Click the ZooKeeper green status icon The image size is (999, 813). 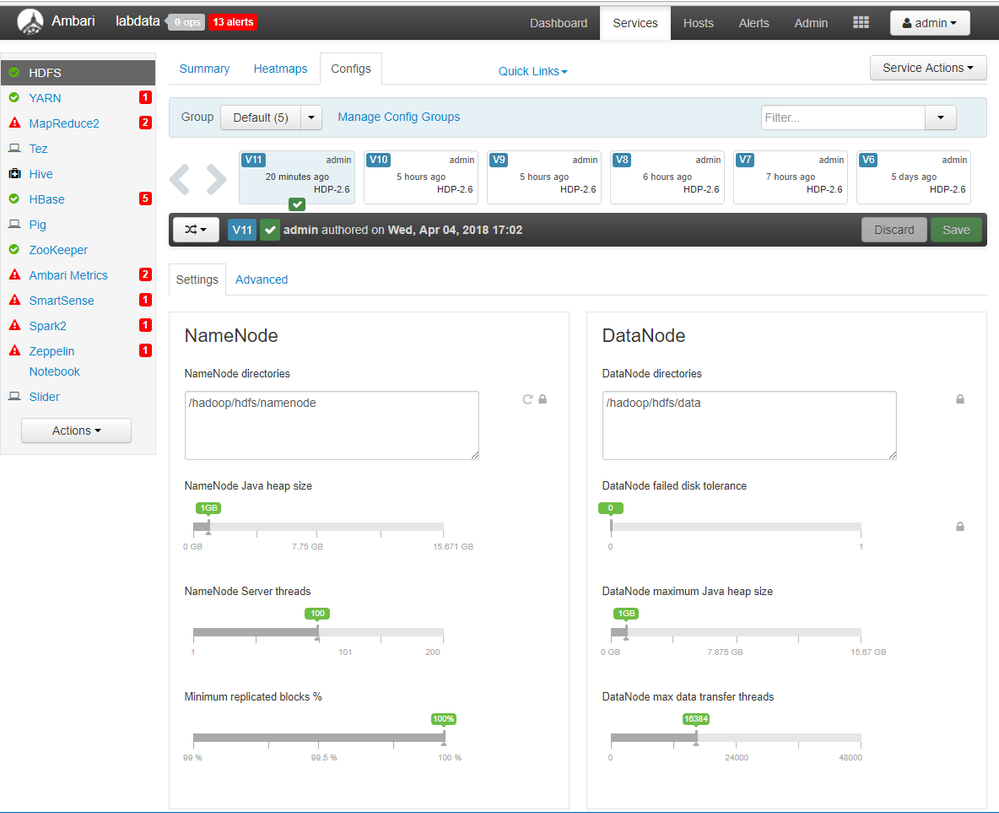pos(14,249)
